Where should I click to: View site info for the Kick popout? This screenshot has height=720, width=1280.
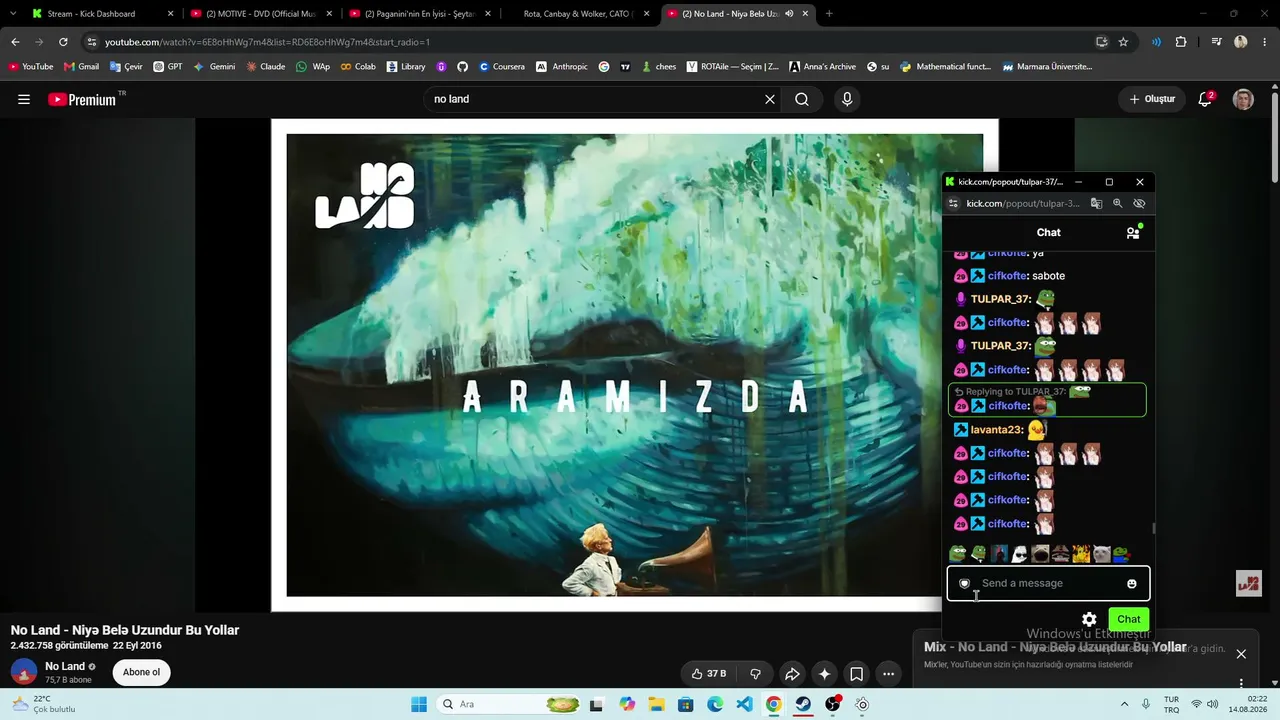(x=953, y=203)
